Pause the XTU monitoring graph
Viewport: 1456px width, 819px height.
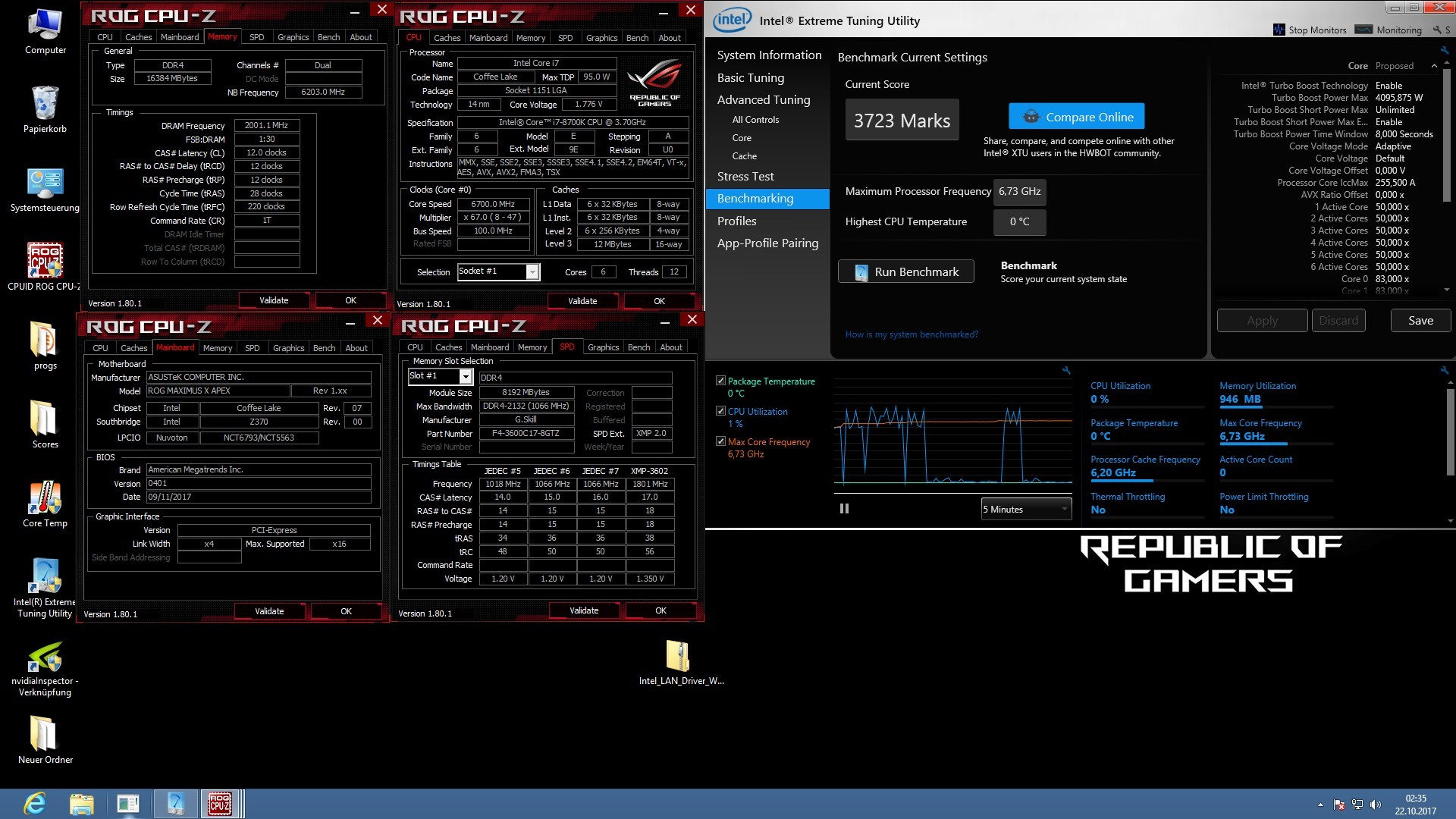(844, 509)
